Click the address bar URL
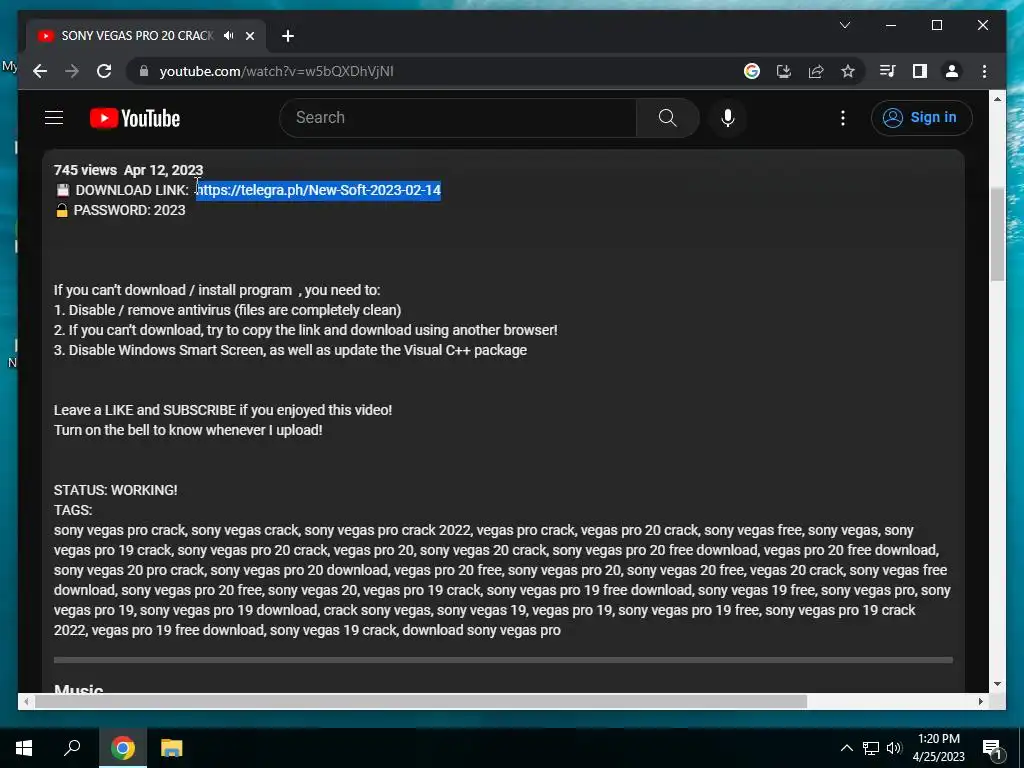 (x=276, y=71)
